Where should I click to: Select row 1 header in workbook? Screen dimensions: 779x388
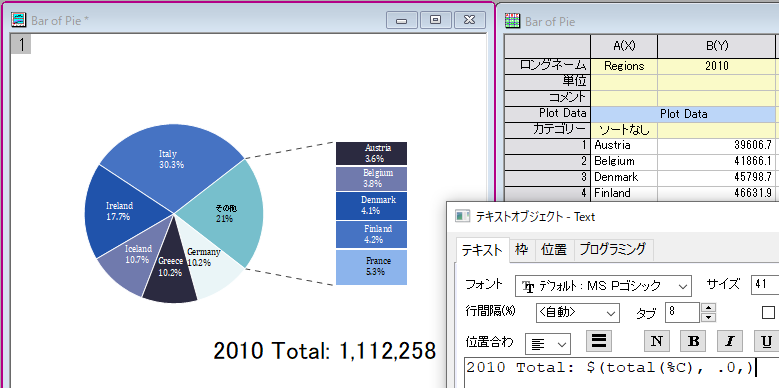[547, 146]
